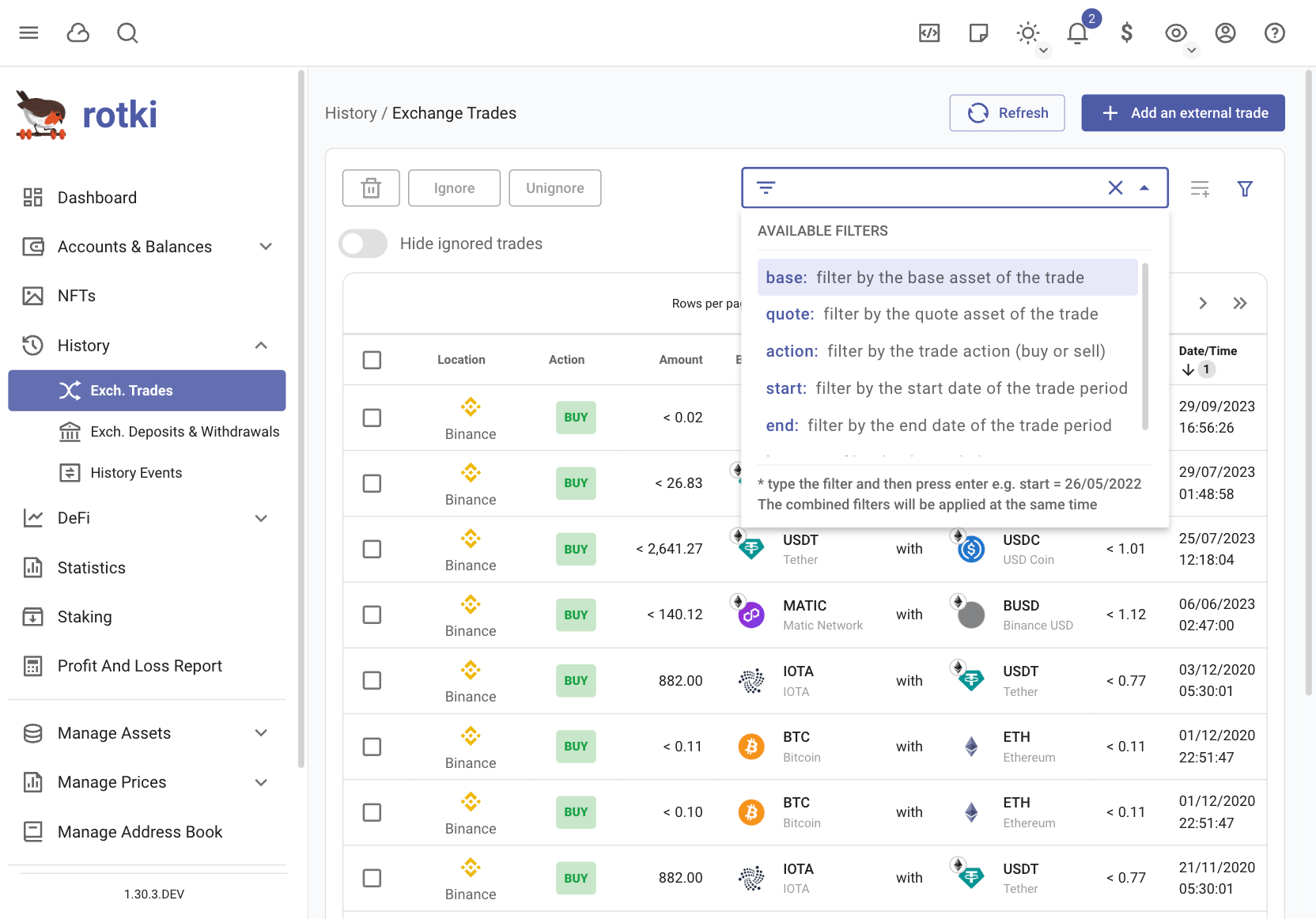This screenshot has width=1316, height=919.
Task: Open help question mark icon
Action: pos(1275,32)
